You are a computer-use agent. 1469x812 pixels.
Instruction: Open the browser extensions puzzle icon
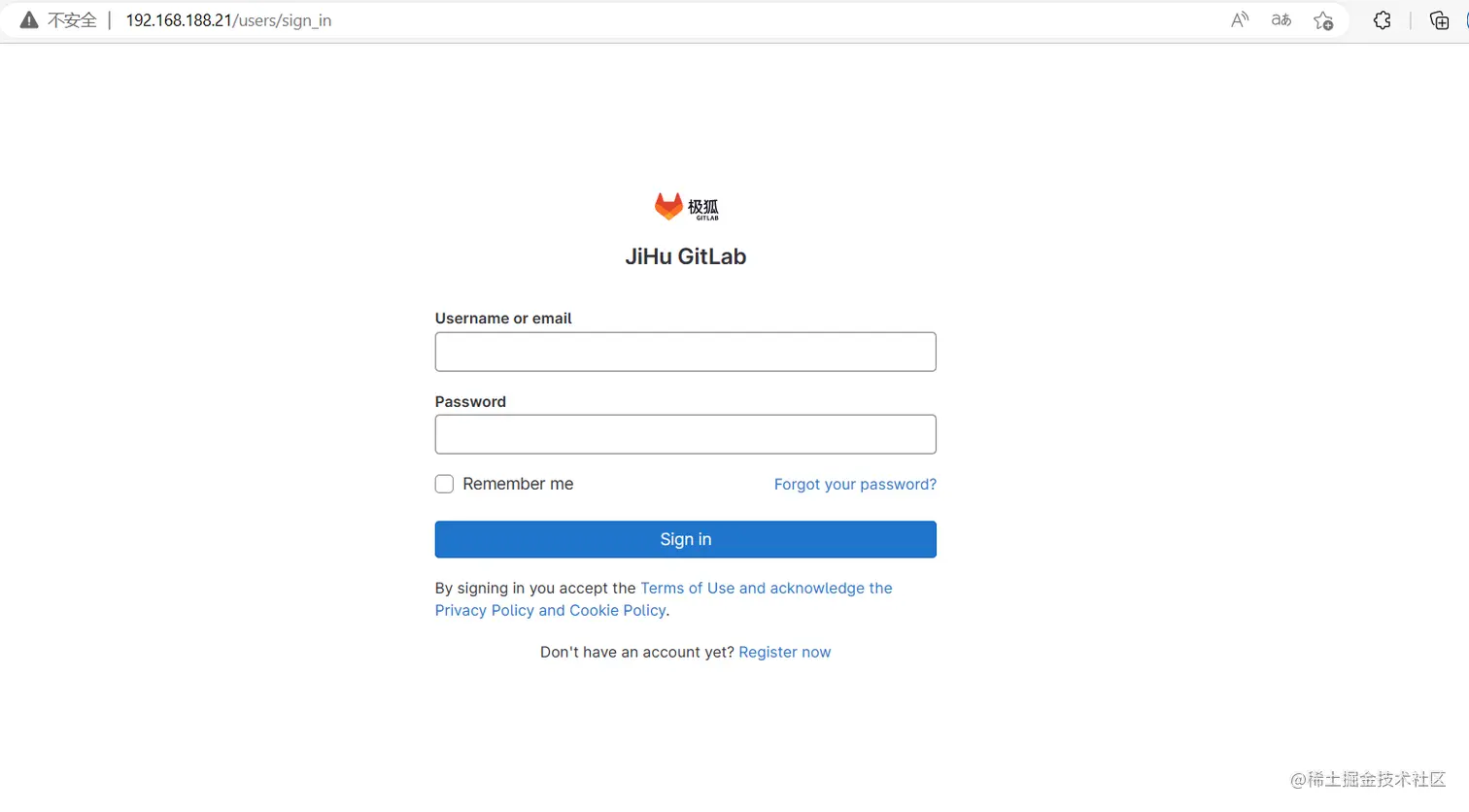point(1382,20)
